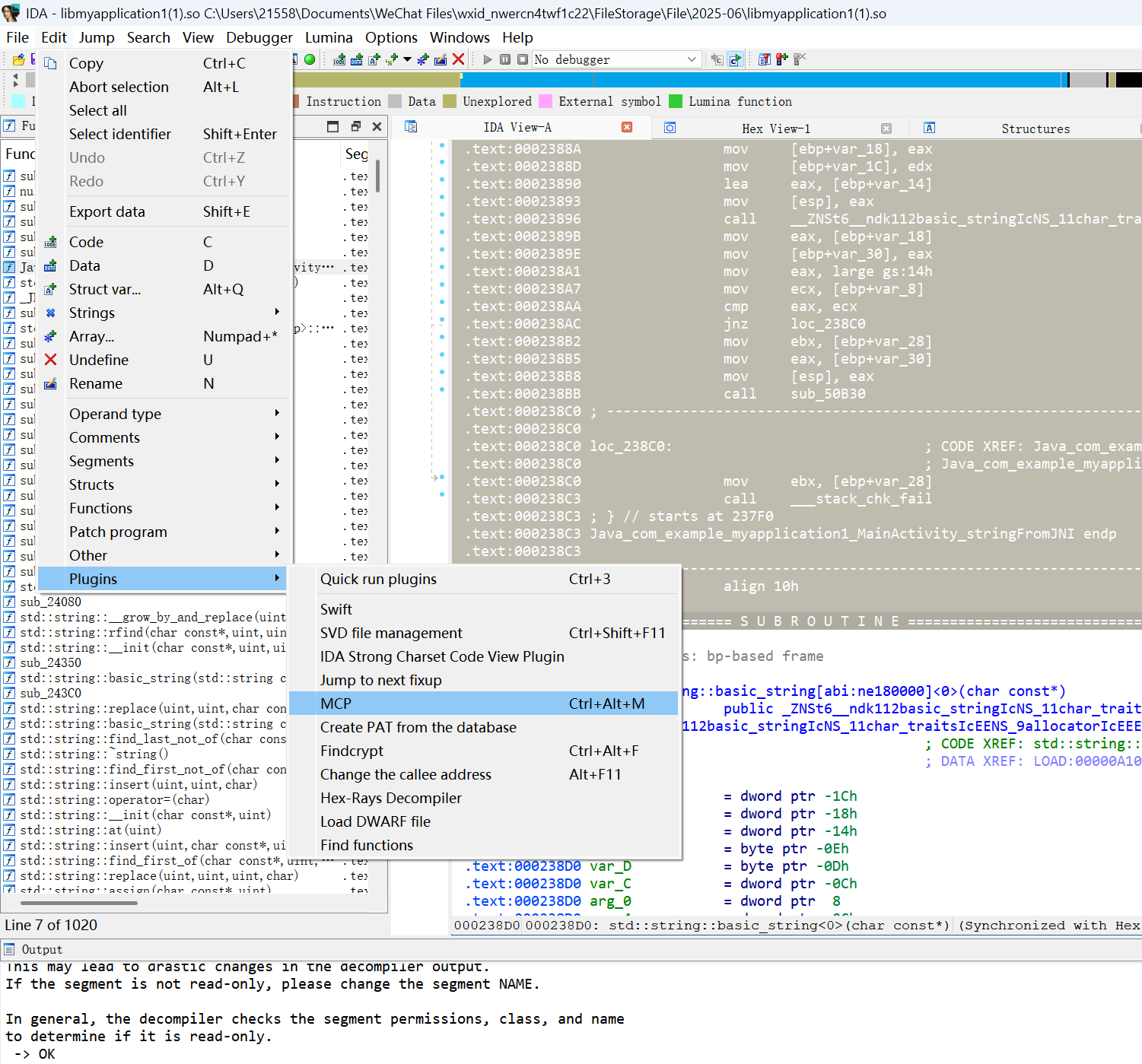This screenshot has height=1064, width=1142.
Task: Click the Export data menu entry
Action: (x=164, y=211)
